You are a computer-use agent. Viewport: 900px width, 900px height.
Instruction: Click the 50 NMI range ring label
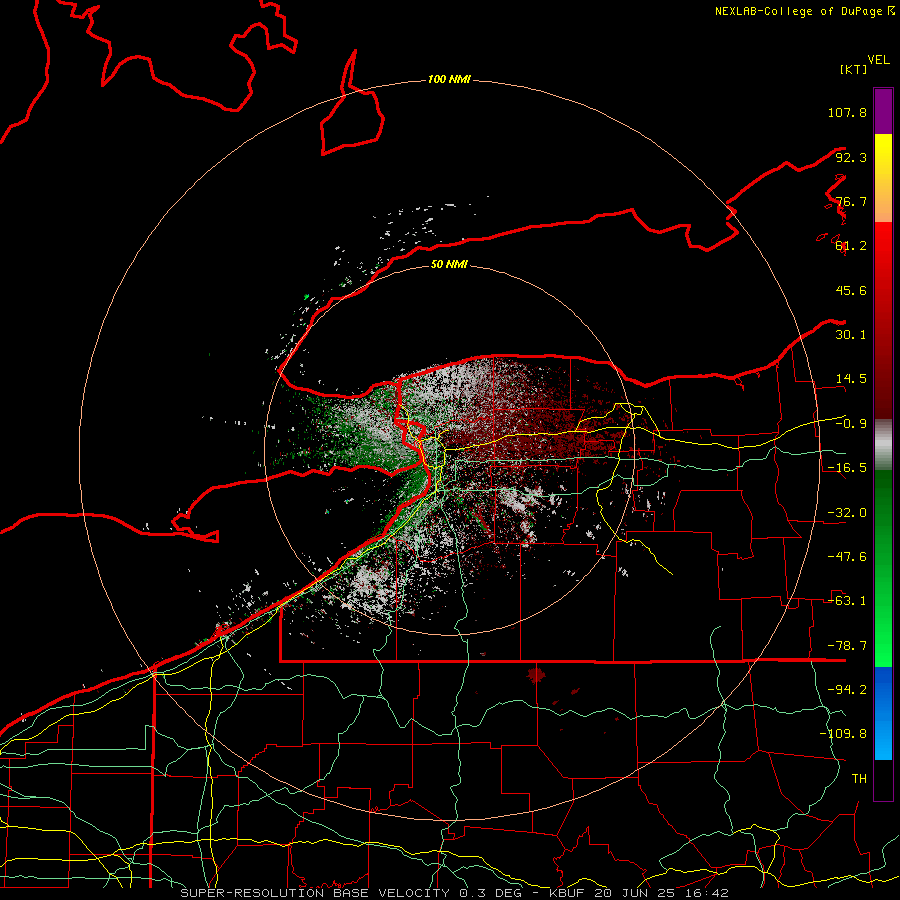coord(449,264)
